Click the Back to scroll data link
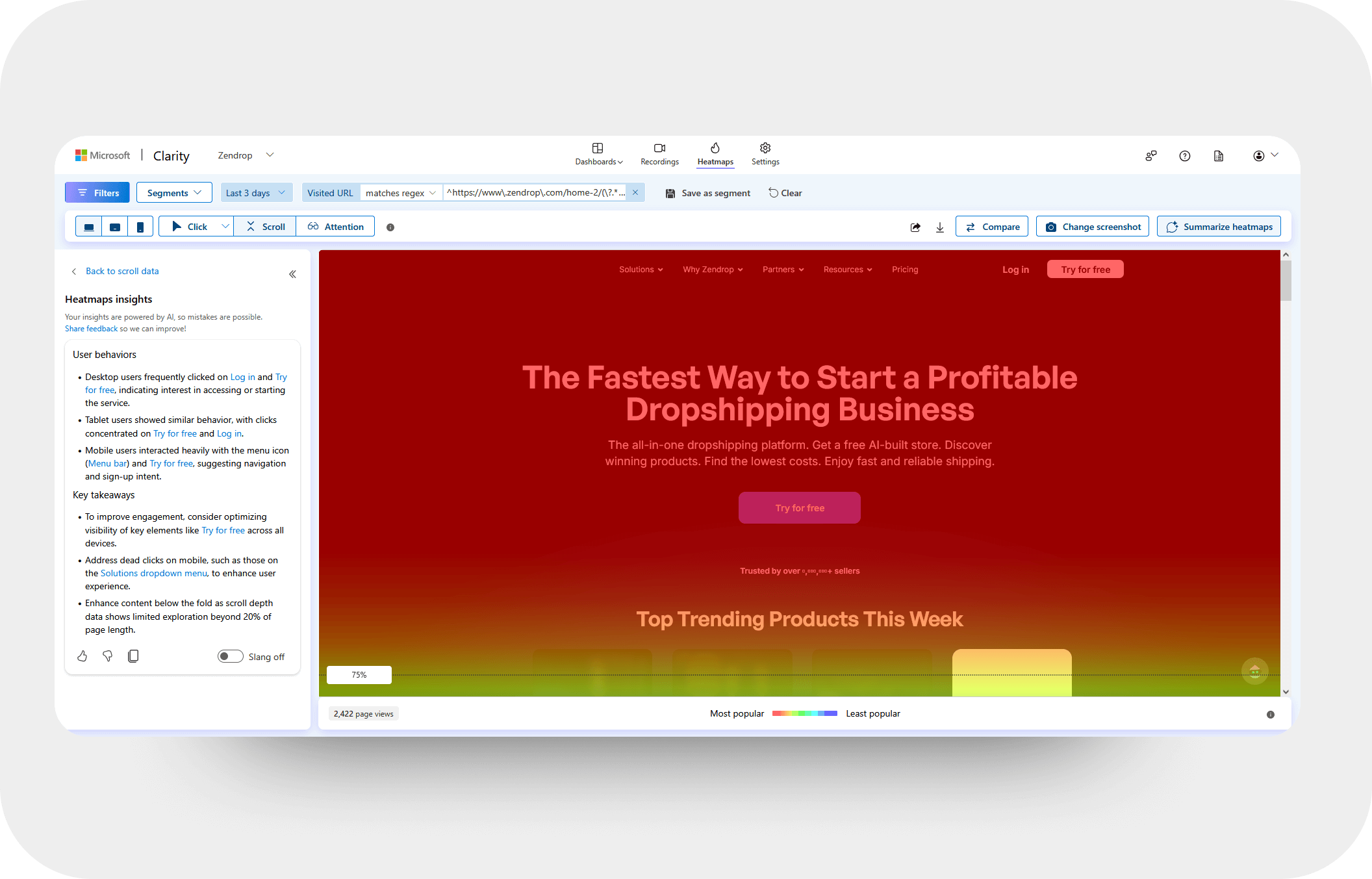 (122, 271)
